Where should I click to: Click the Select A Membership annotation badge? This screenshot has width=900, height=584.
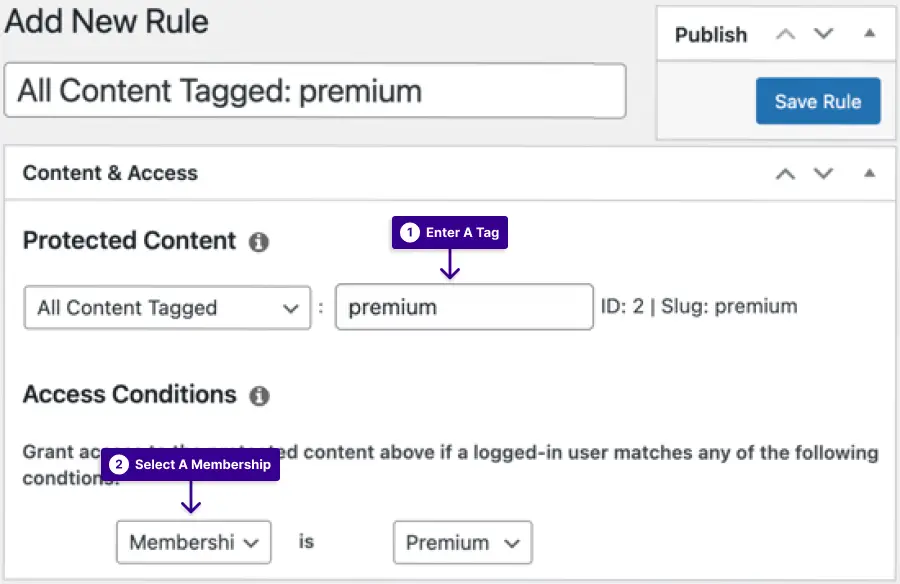pyautogui.click(x=191, y=465)
